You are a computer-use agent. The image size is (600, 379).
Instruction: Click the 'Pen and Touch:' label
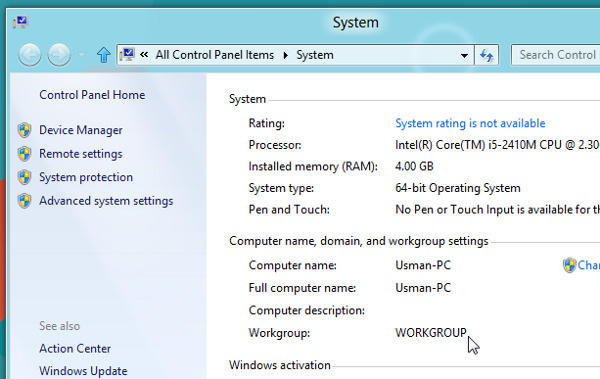pos(289,209)
